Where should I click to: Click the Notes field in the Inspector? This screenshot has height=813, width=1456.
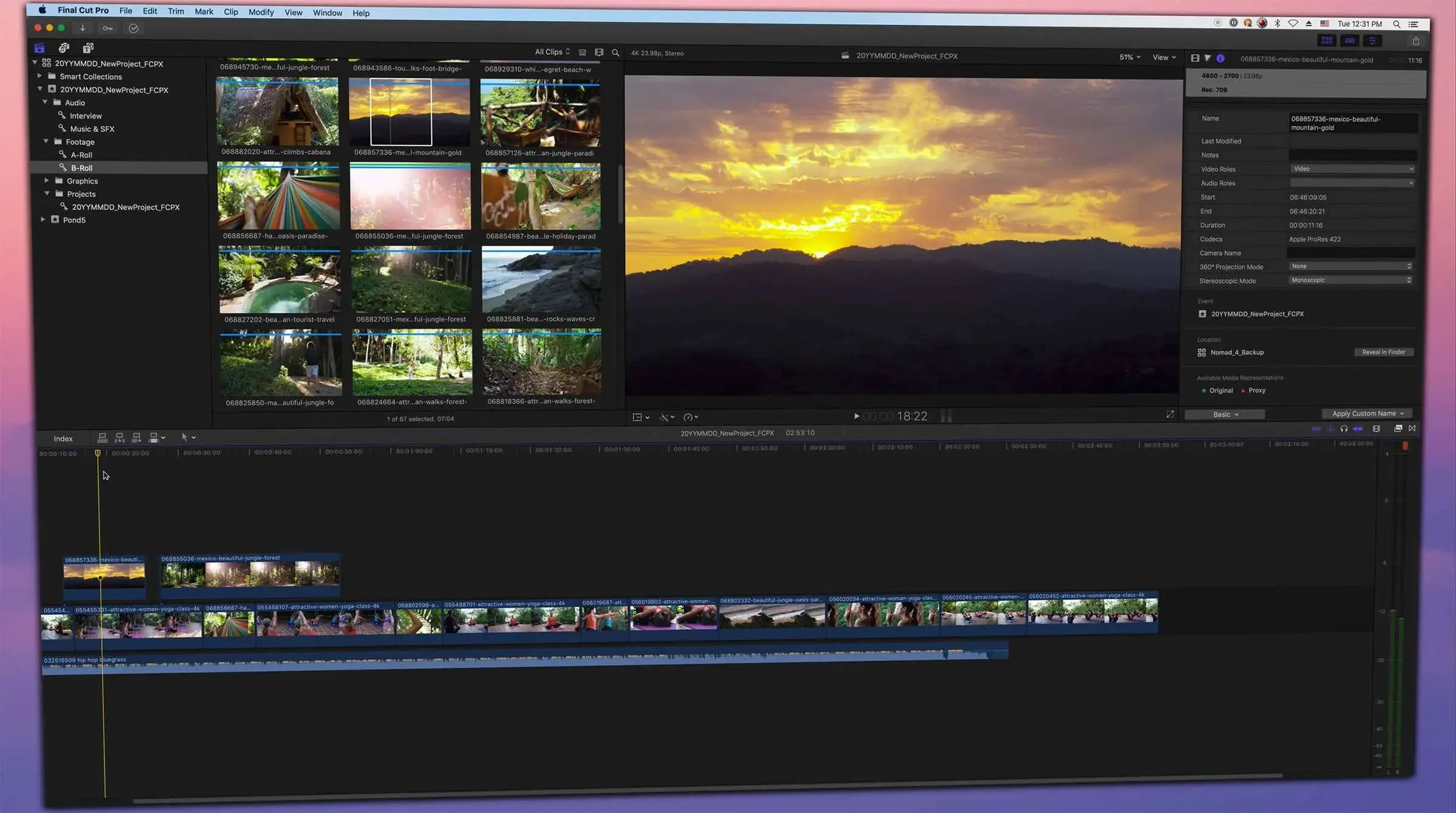(x=1353, y=155)
